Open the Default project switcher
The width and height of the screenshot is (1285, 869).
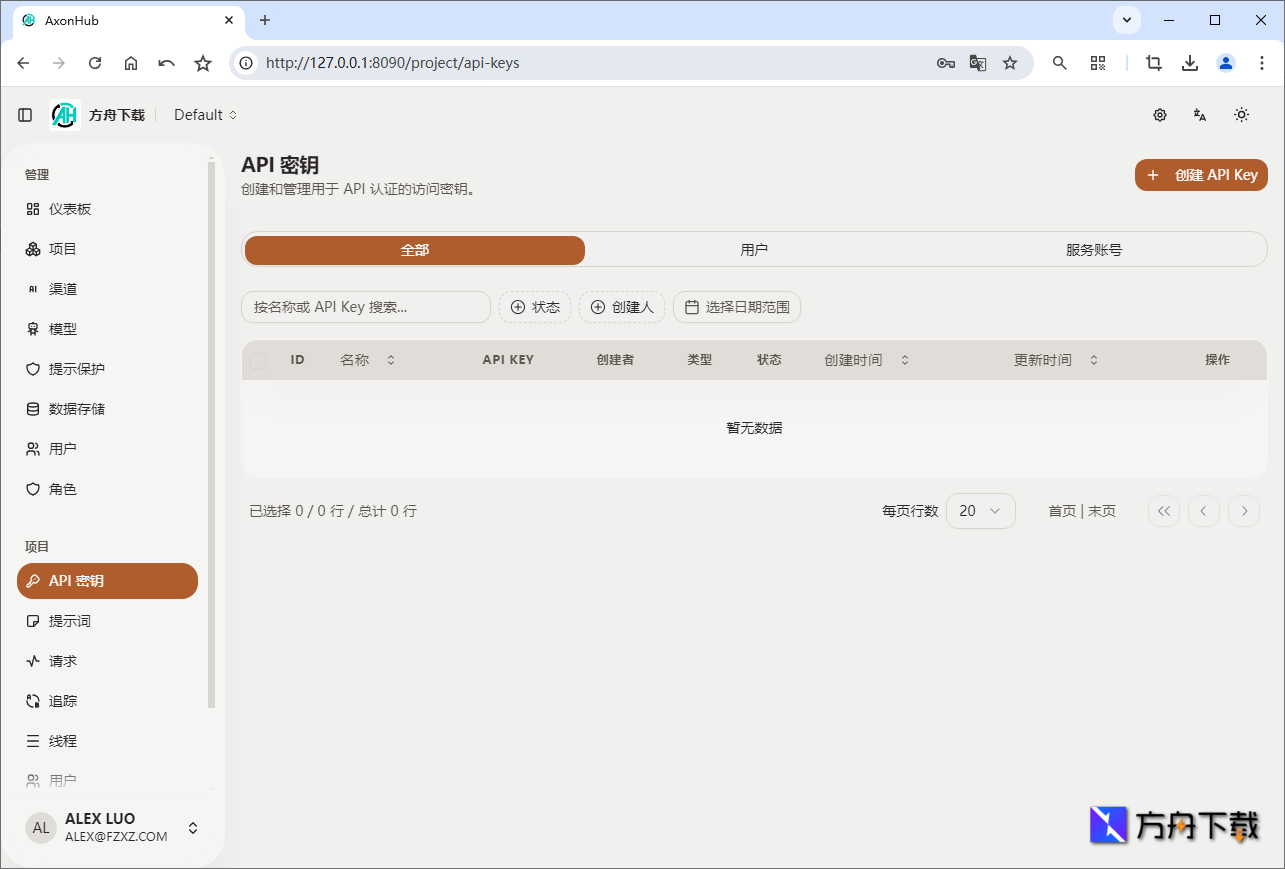pyautogui.click(x=204, y=115)
